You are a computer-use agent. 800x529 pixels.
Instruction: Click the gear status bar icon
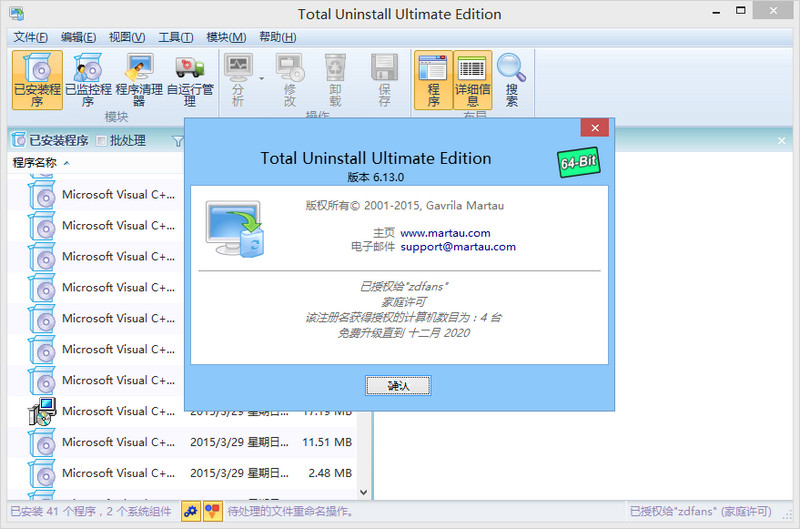(190, 511)
